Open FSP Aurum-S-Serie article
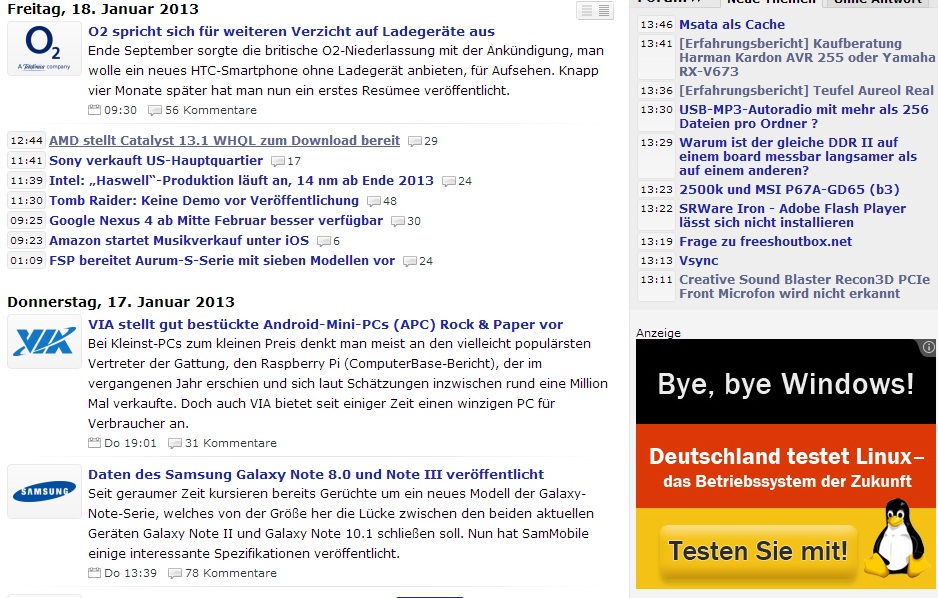This screenshot has height=598, width=938. (222, 261)
